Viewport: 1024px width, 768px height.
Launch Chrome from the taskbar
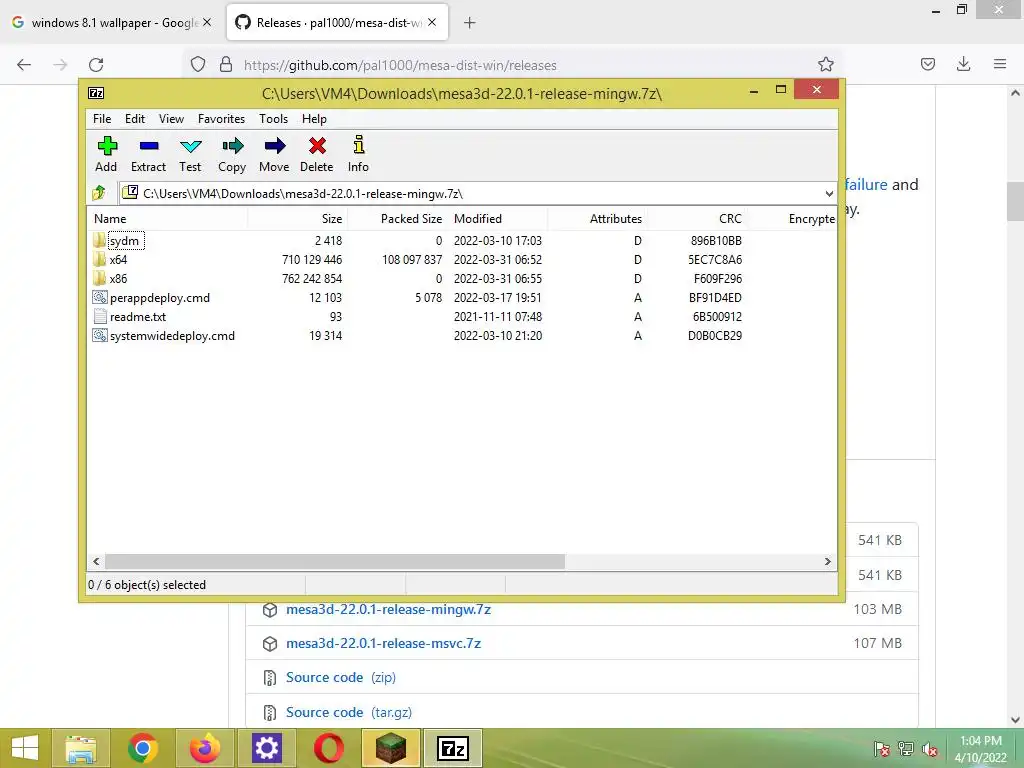tap(142, 748)
